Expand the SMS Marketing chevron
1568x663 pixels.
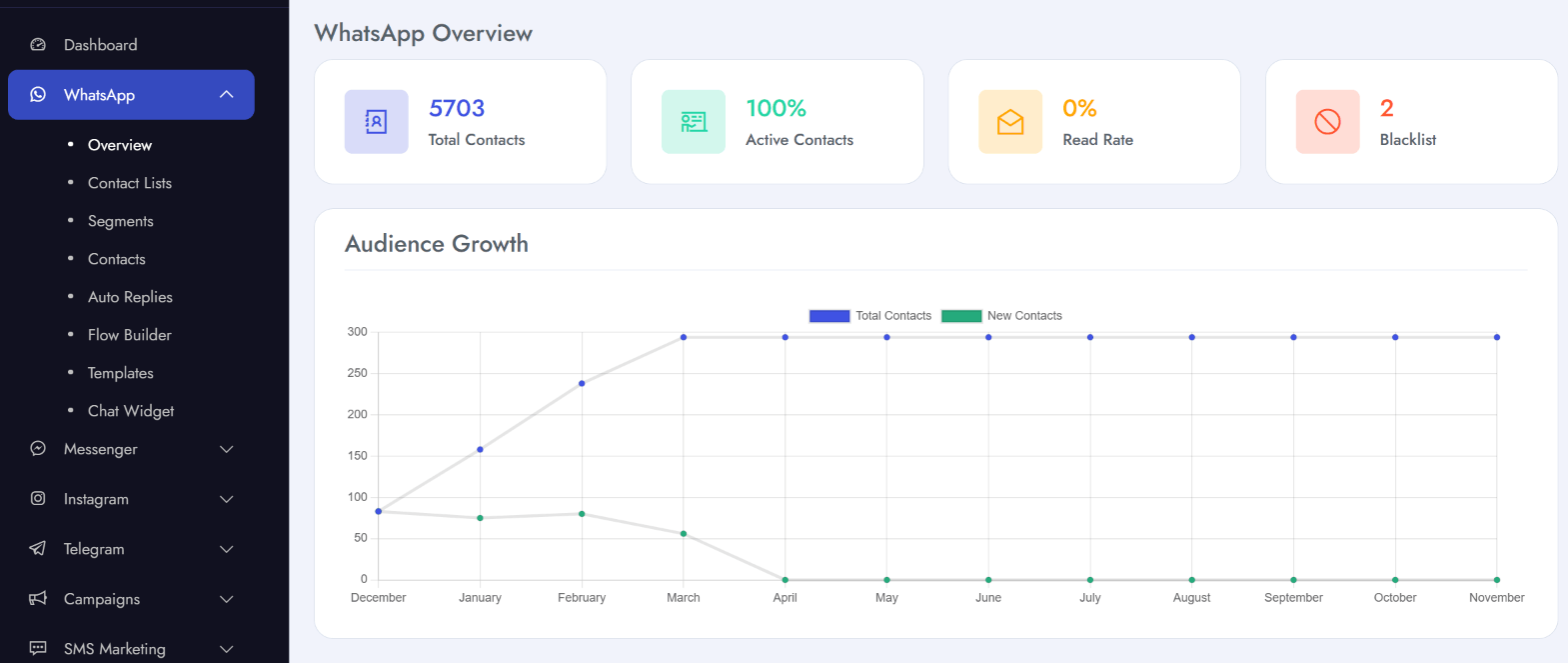click(x=227, y=649)
